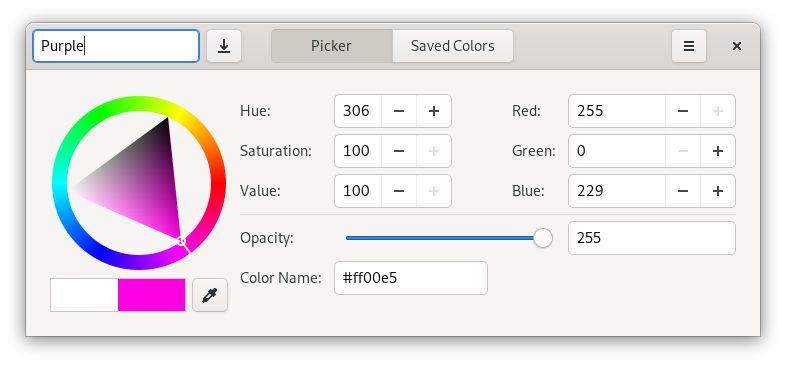
Task: Switch to the Saved Colors tab
Action: pos(453,46)
